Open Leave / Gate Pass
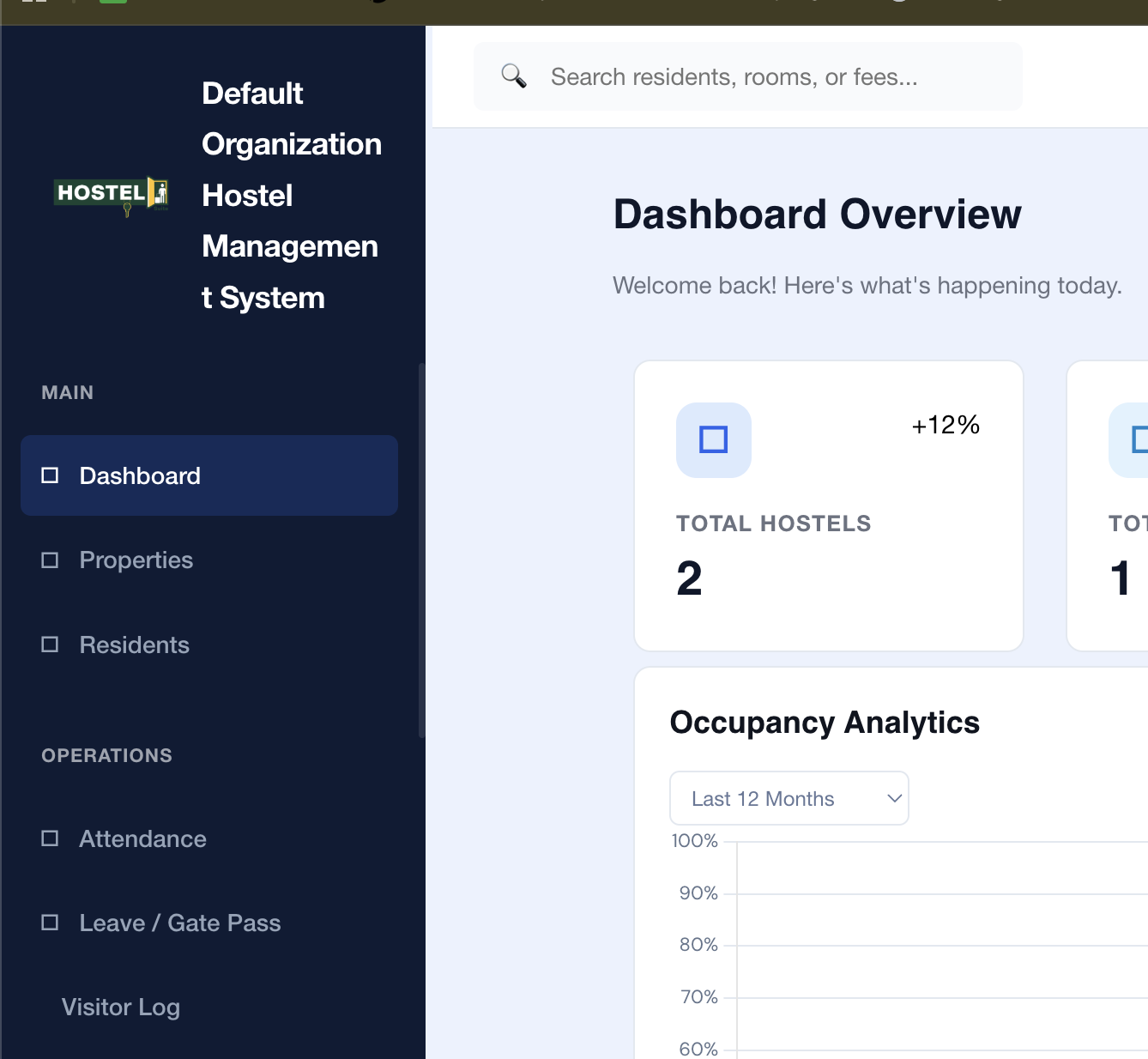This screenshot has height=1059, width=1148. [x=209, y=923]
